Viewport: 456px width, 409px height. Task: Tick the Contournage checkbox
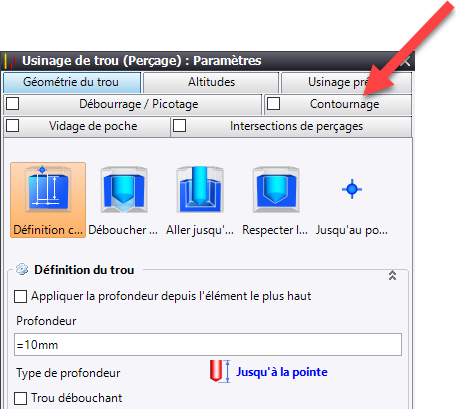273,104
